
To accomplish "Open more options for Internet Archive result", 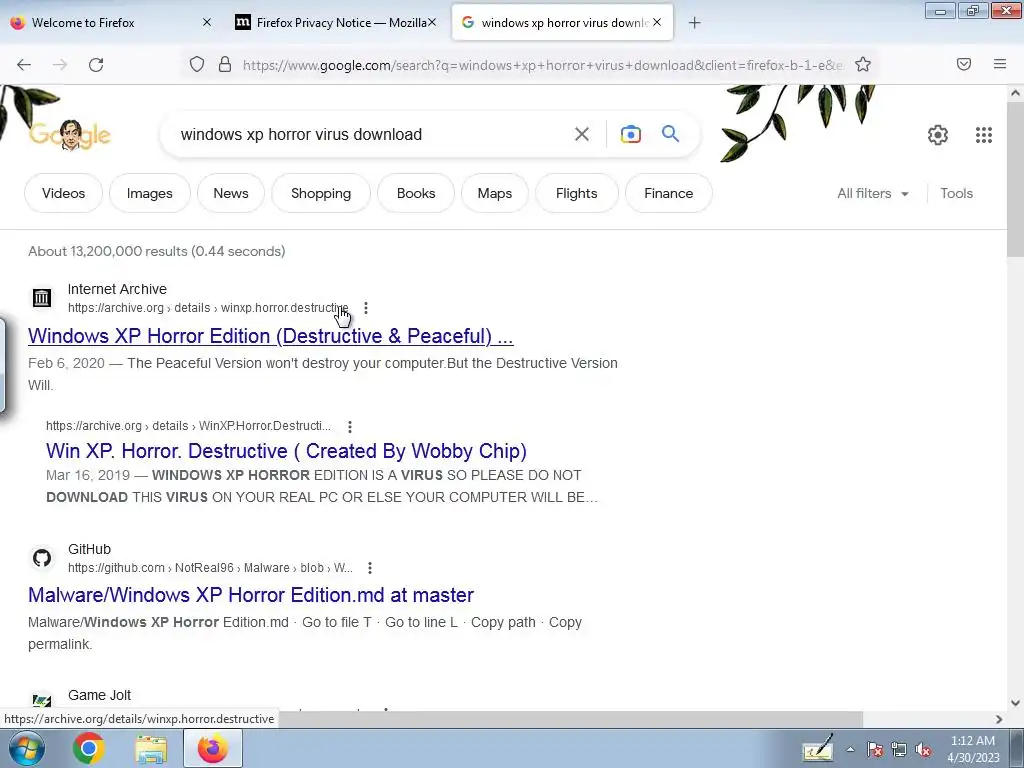I will tap(366, 308).
